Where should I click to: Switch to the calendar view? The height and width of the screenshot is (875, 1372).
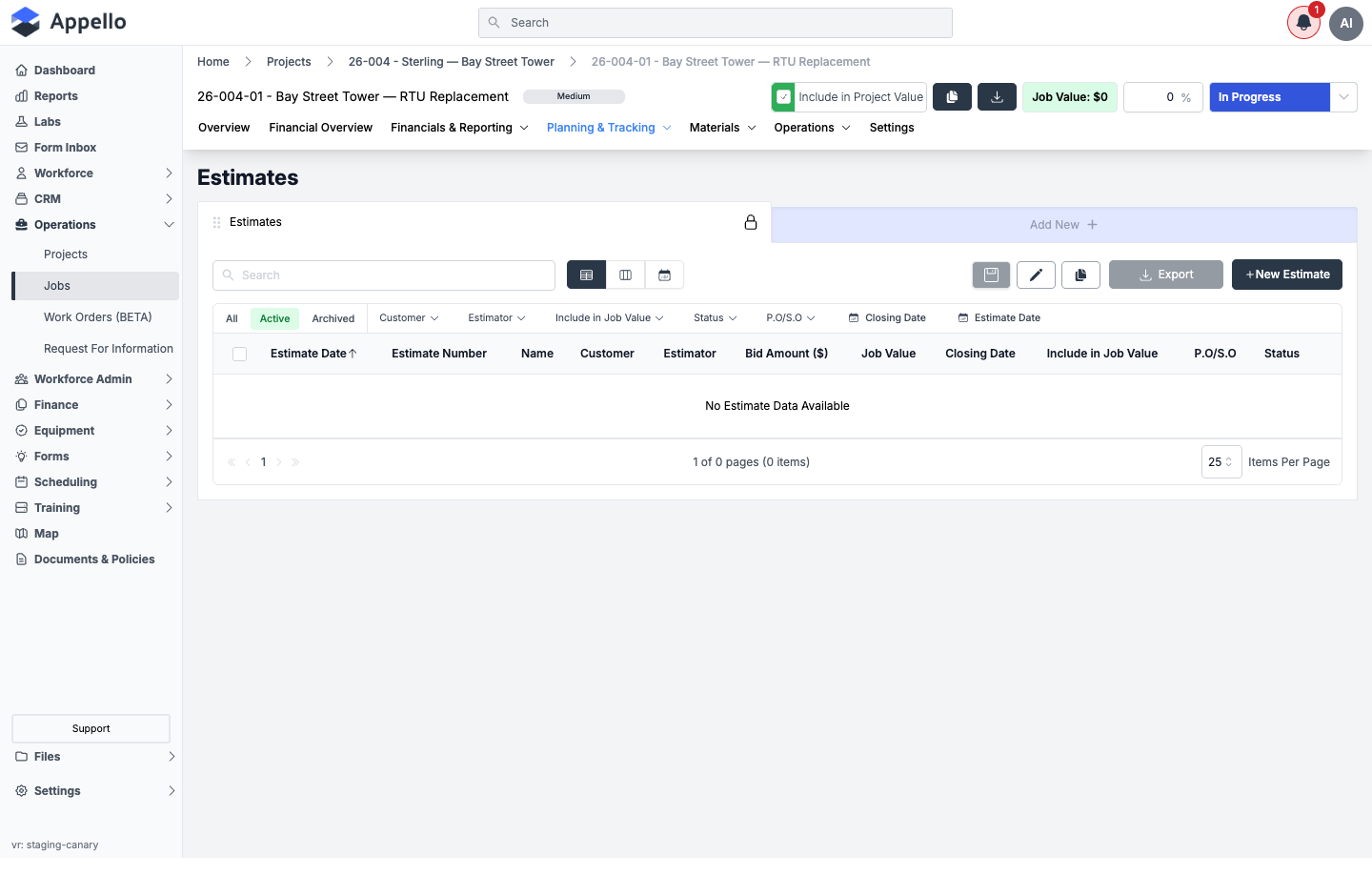point(664,275)
